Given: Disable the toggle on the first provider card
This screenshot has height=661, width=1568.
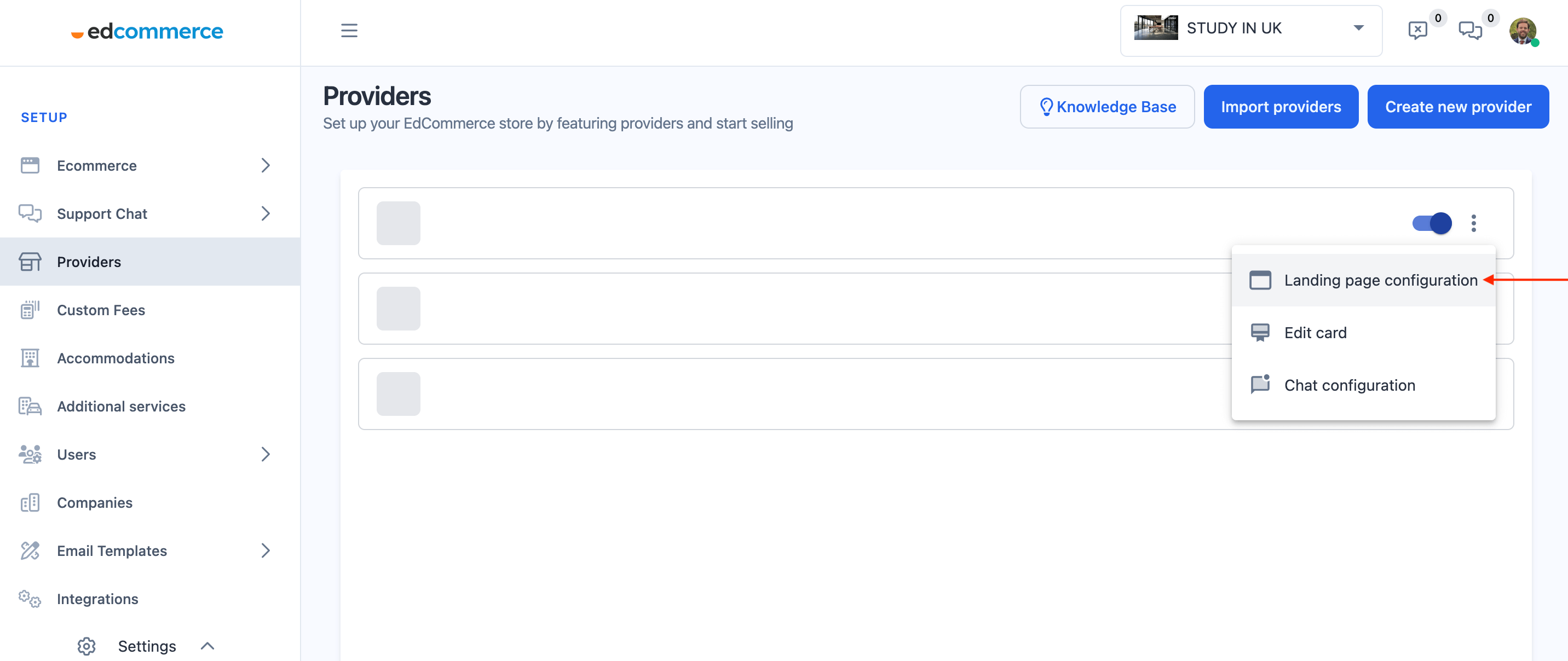Looking at the screenshot, I should 1431,223.
